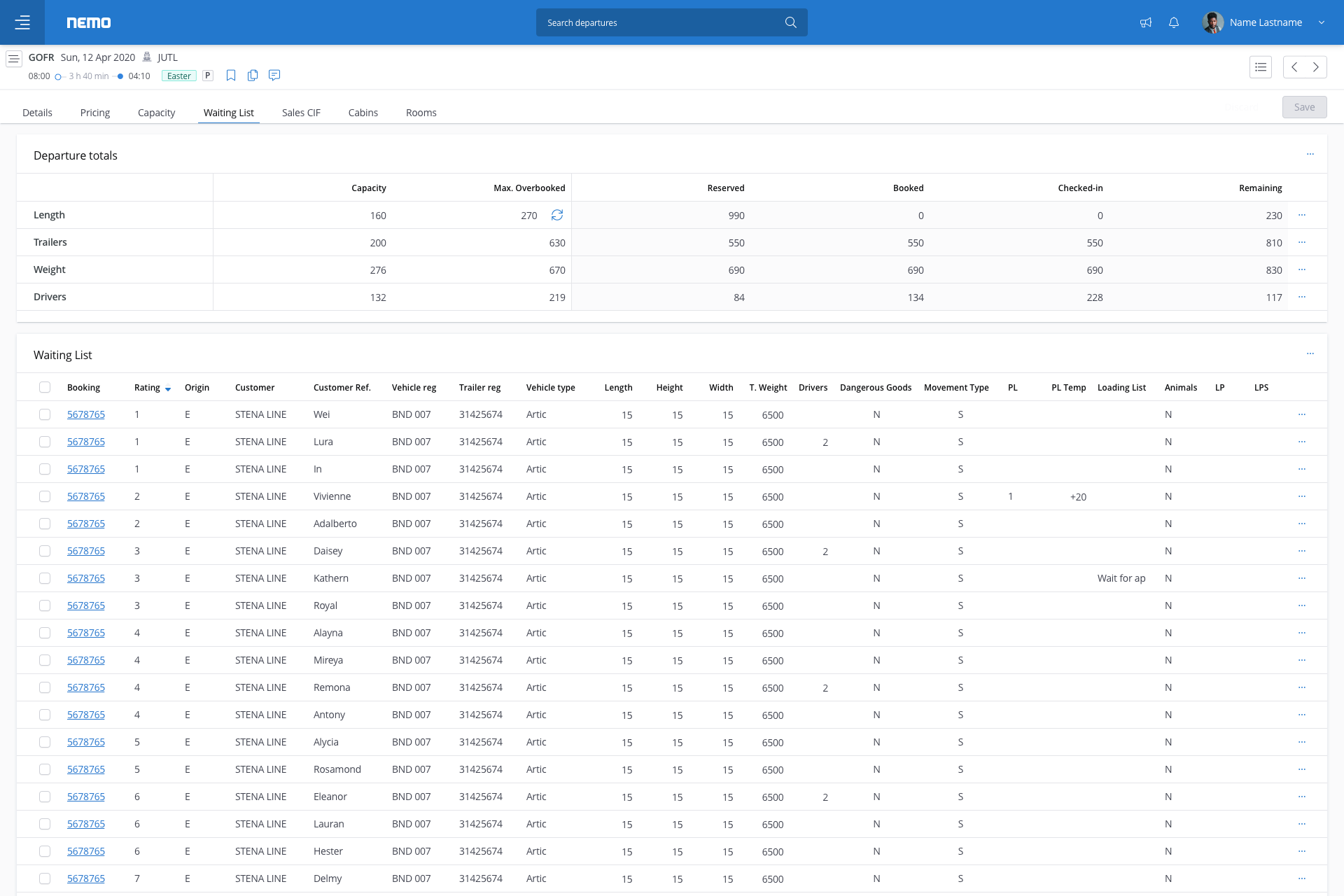Open the announcements megaphone icon

pos(1146,22)
